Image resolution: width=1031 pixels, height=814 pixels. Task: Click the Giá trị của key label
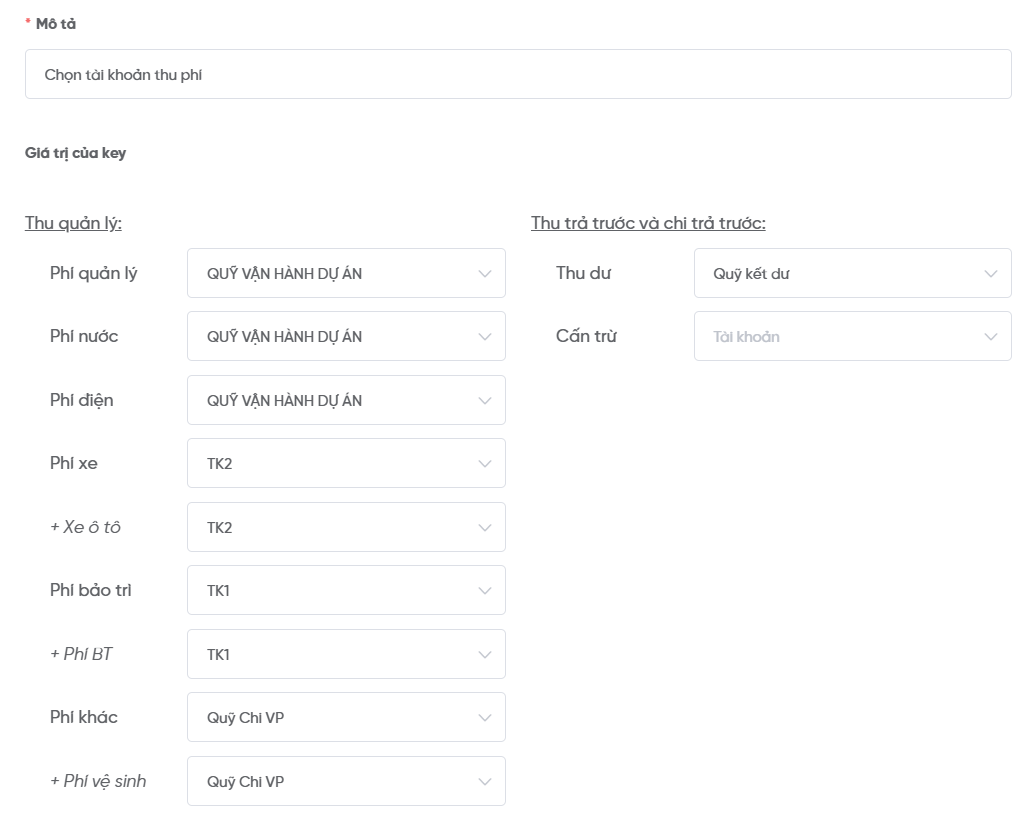(75, 153)
